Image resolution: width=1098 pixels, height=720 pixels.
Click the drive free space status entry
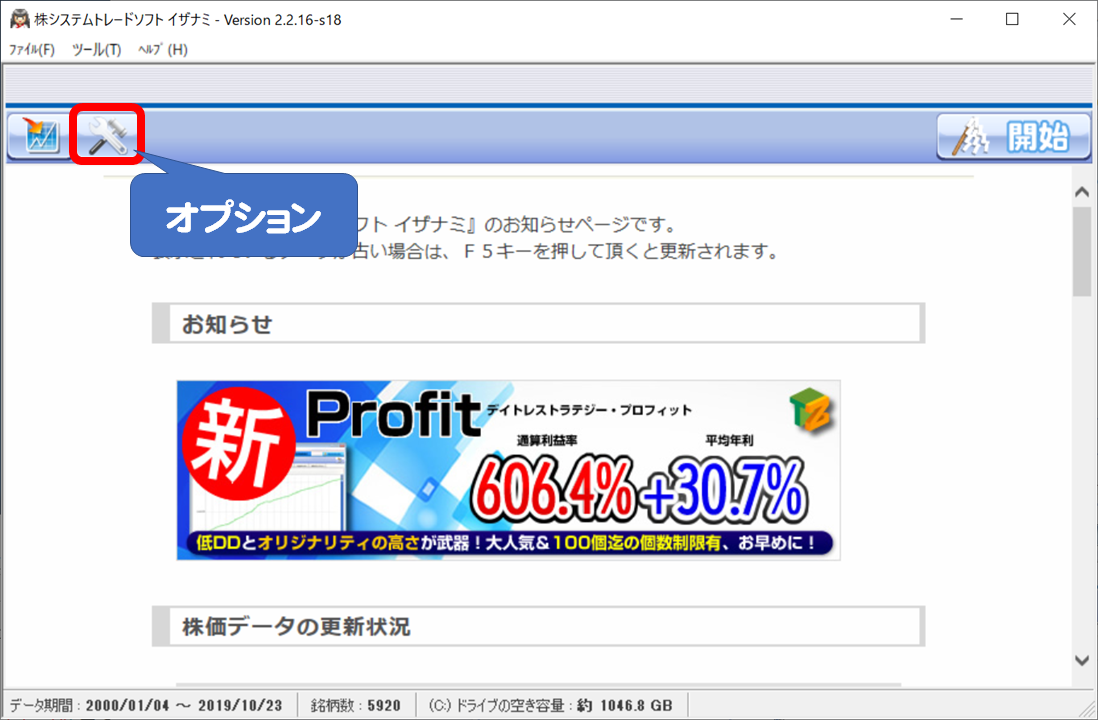pyautogui.click(x=550, y=705)
